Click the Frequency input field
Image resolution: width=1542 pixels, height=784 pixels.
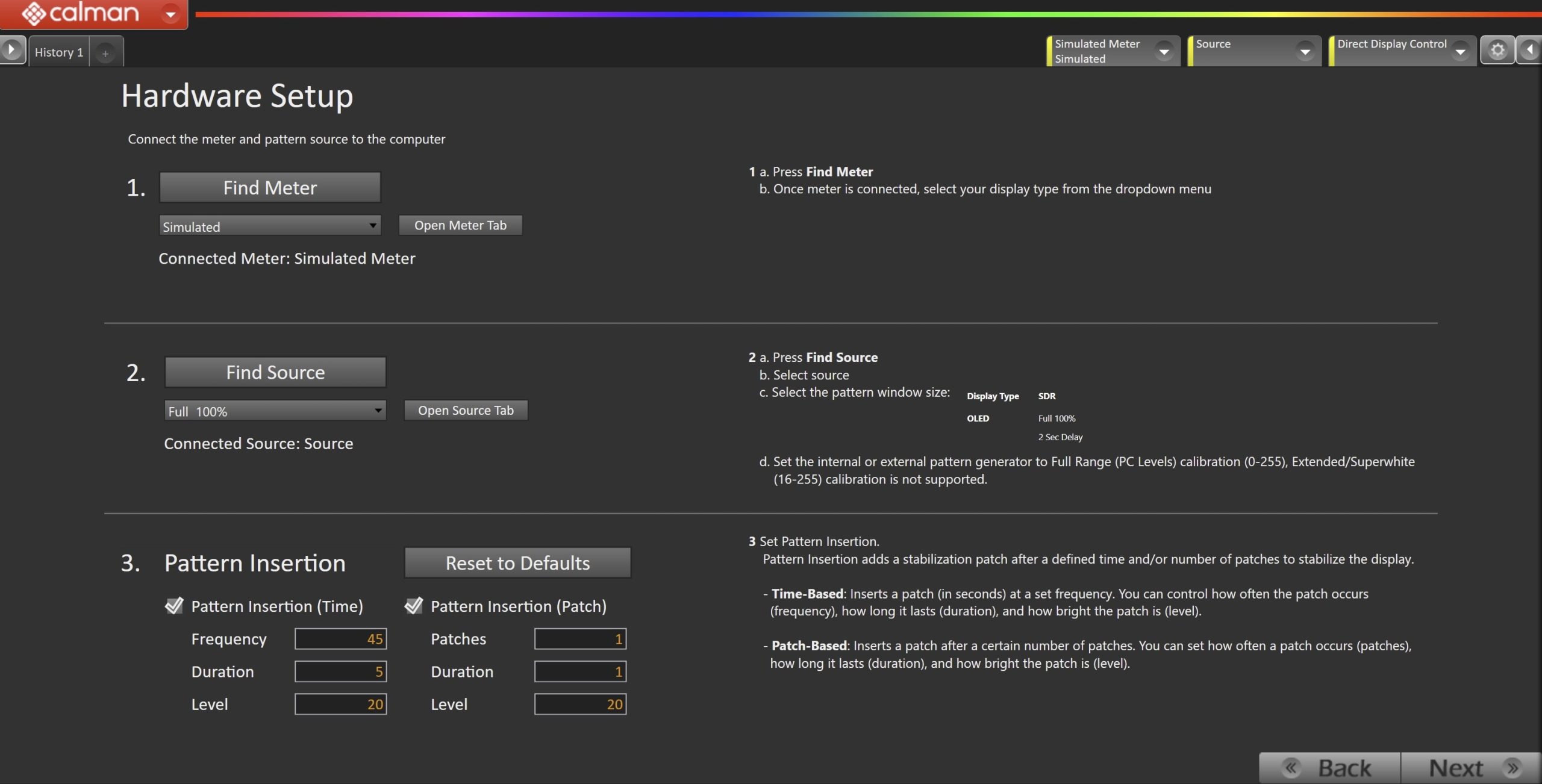pos(340,639)
